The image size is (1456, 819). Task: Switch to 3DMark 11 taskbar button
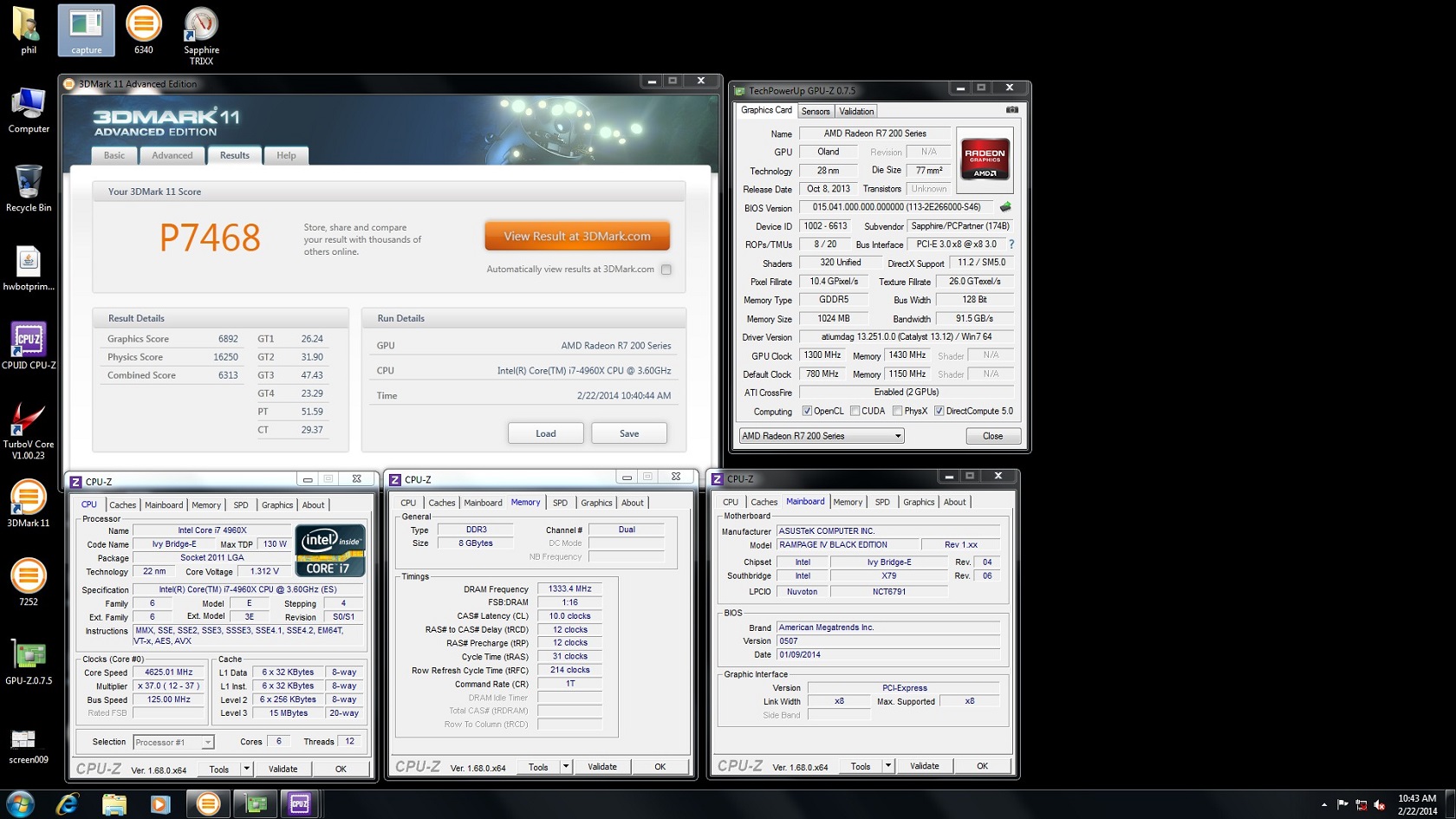pyautogui.click(x=208, y=804)
